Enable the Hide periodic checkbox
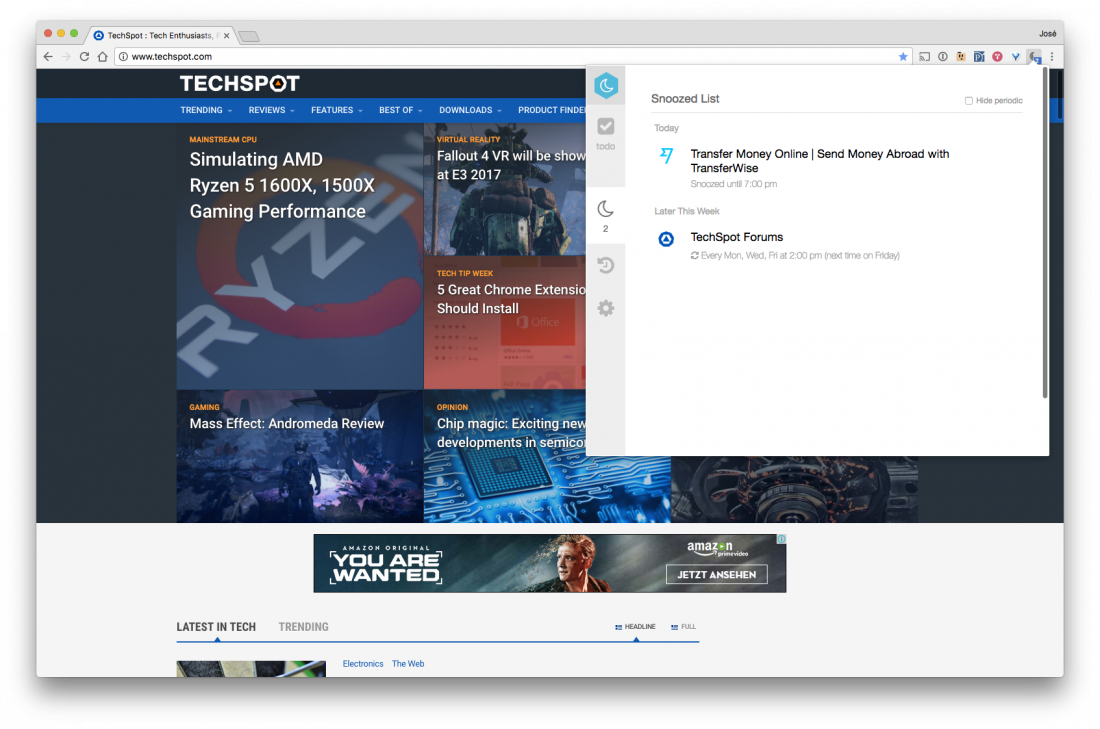Viewport: 1100px width, 729px height. click(x=968, y=101)
